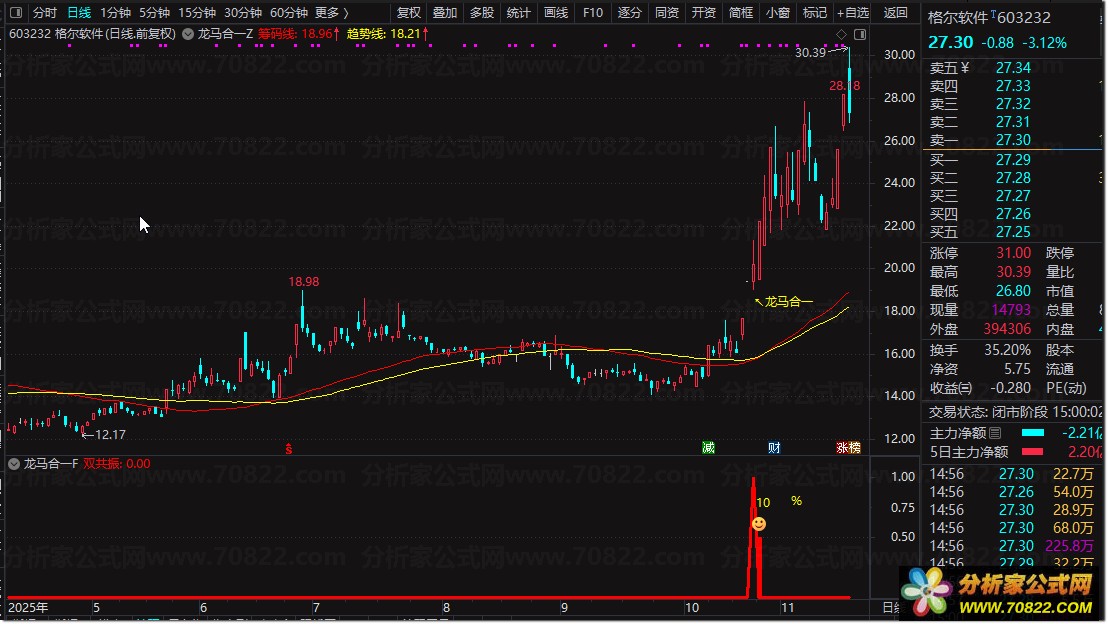
Task: Click 净资 value 5.75
Action: (1017, 369)
